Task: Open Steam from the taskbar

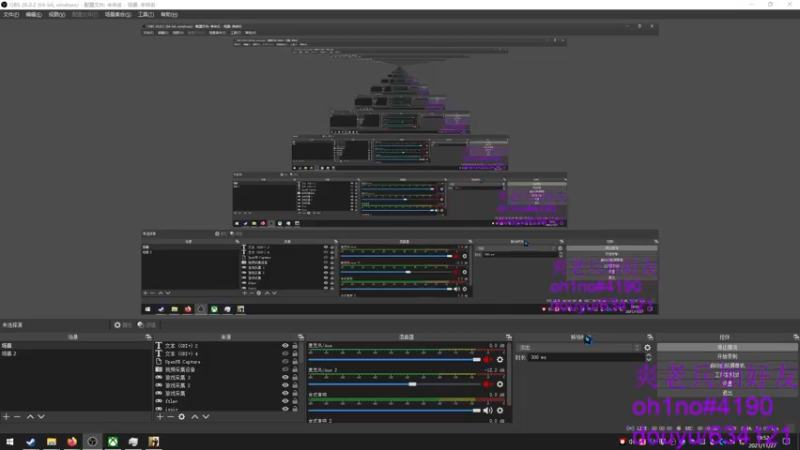Action: point(31,442)
